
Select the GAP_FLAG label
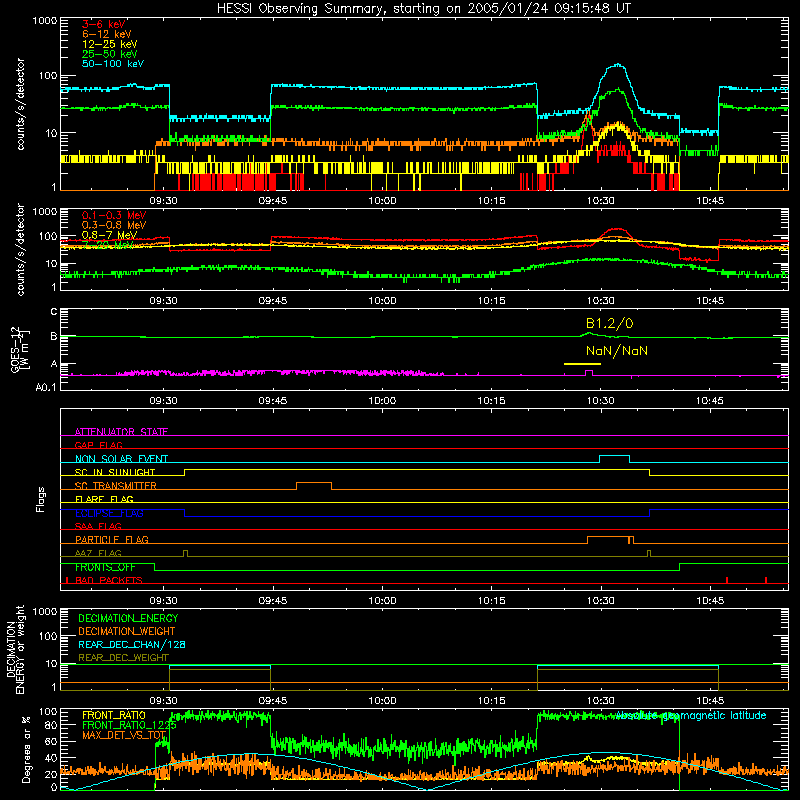pos(98,445)
